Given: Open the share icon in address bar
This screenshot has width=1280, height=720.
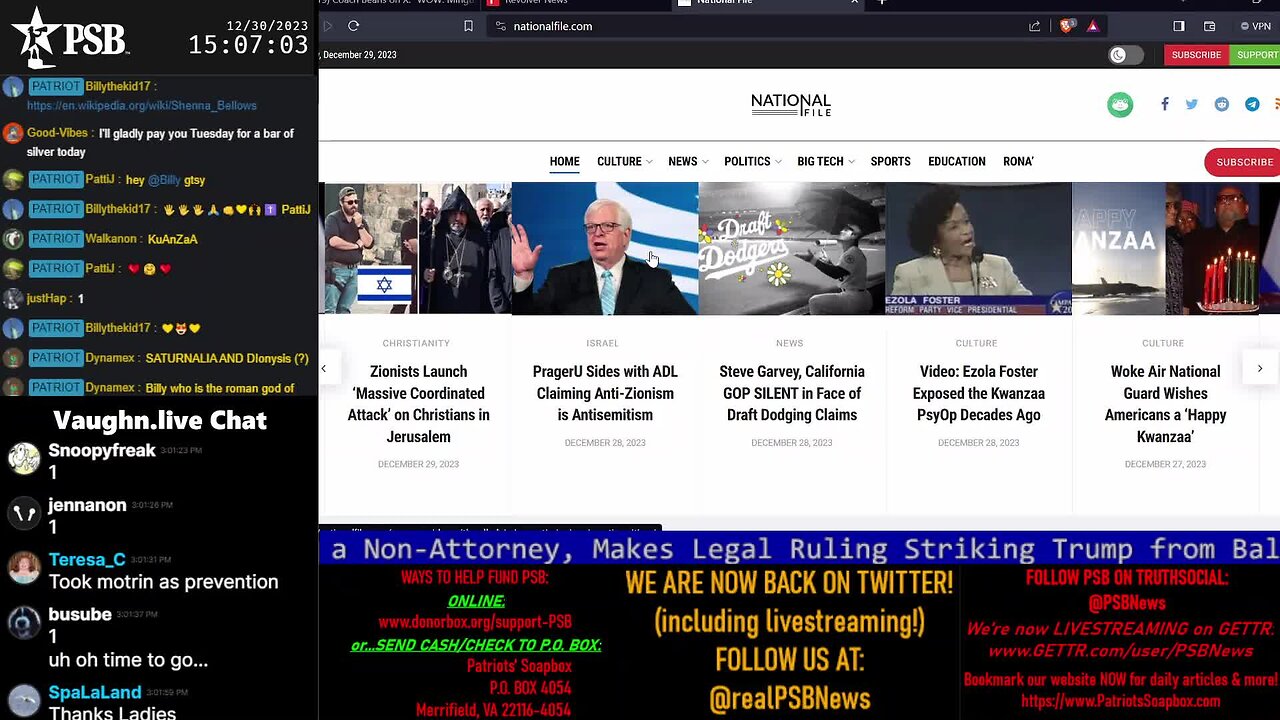Looking at the screenshot, I should (x=1034, y=26).
